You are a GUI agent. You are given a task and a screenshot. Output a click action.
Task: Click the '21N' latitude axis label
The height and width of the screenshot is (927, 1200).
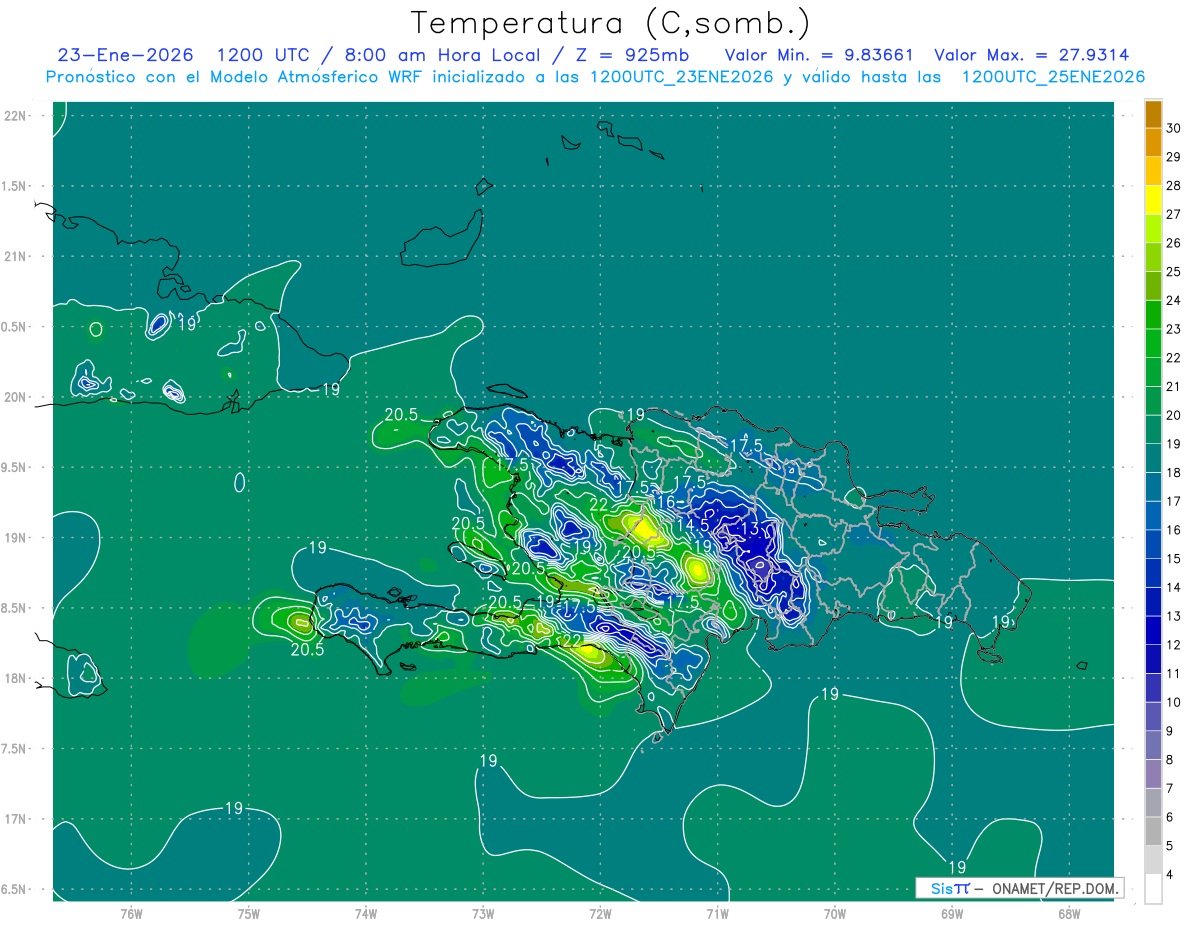coord(15,256)
